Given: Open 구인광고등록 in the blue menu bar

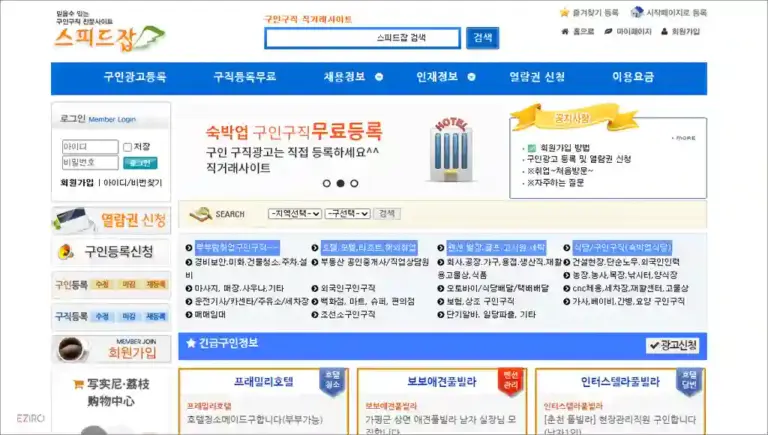Looking at the screenshot, I should coord(135,77).
